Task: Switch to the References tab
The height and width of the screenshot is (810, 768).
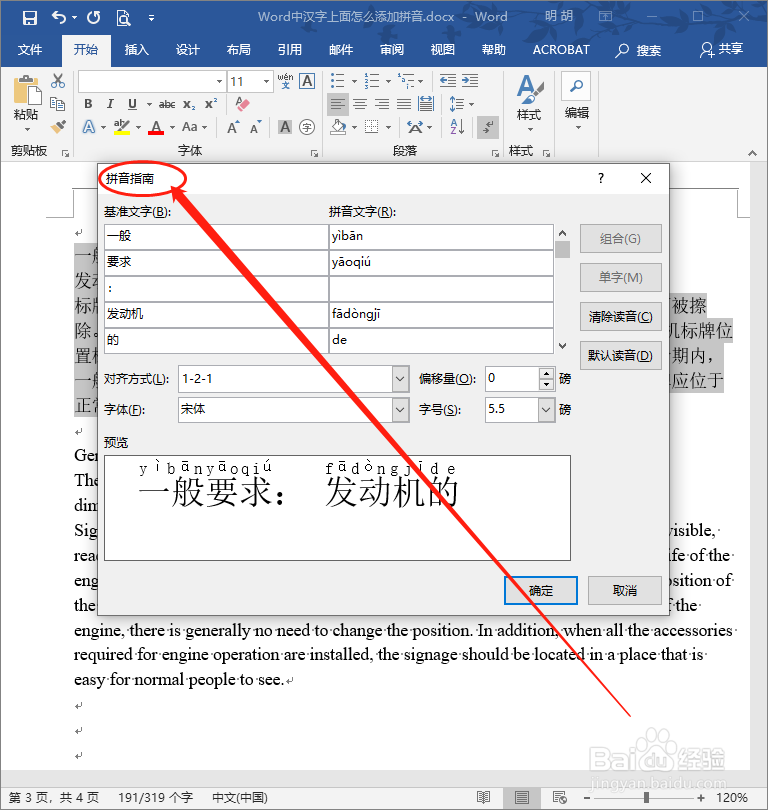Action: [x=290, y=50]
